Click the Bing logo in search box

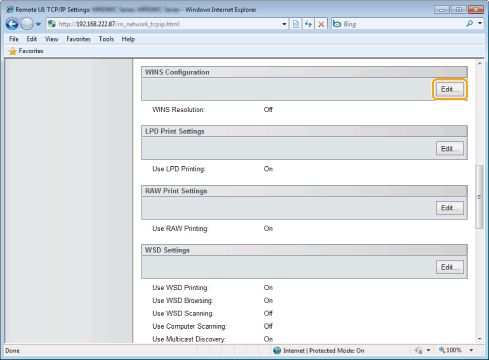337,24
